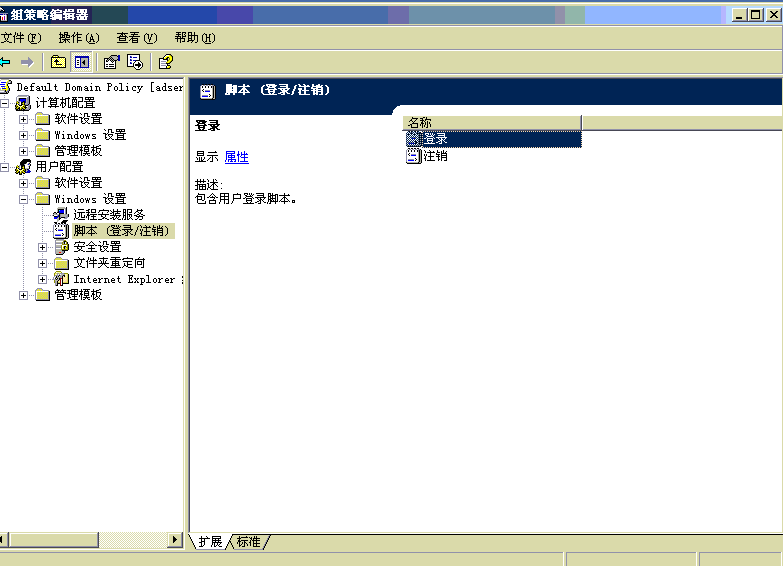The image size is (783, 566).
Task: Click the Forward arrow toolbar icon
Action: pyautogui.click(x=27, y=62)
